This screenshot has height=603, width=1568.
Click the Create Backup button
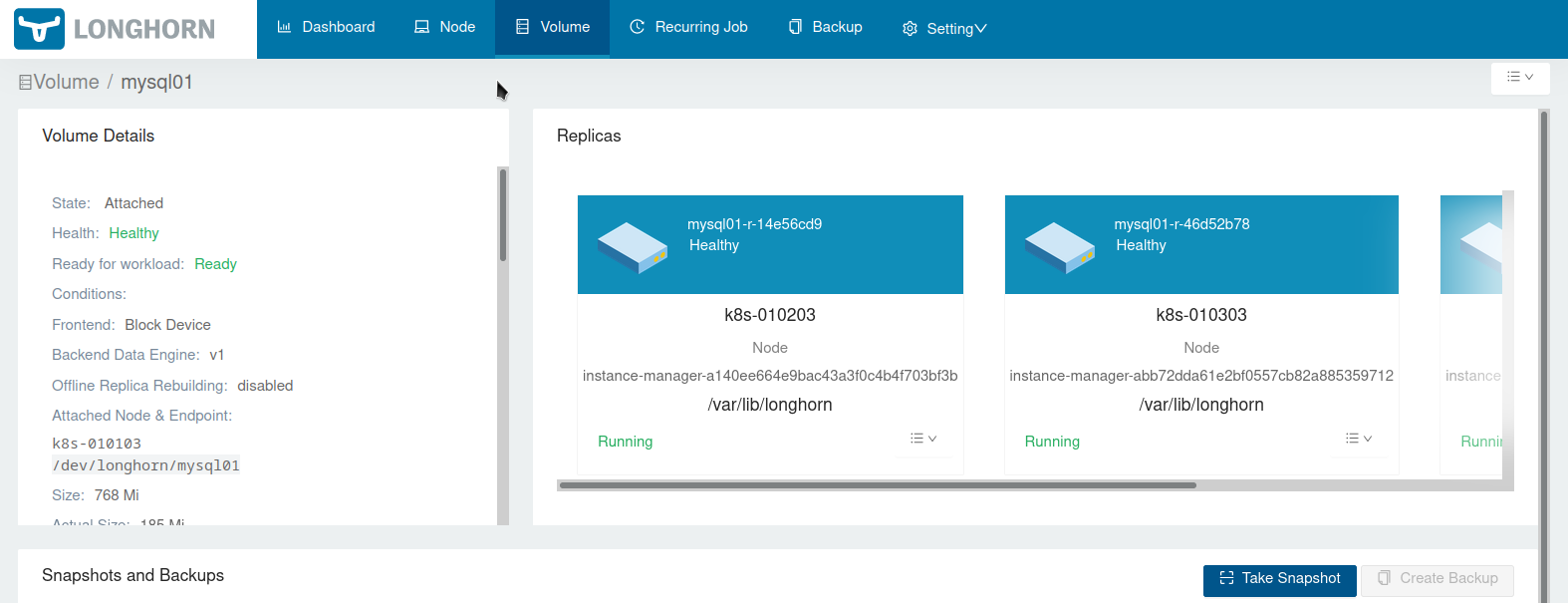coord(1437,579)
